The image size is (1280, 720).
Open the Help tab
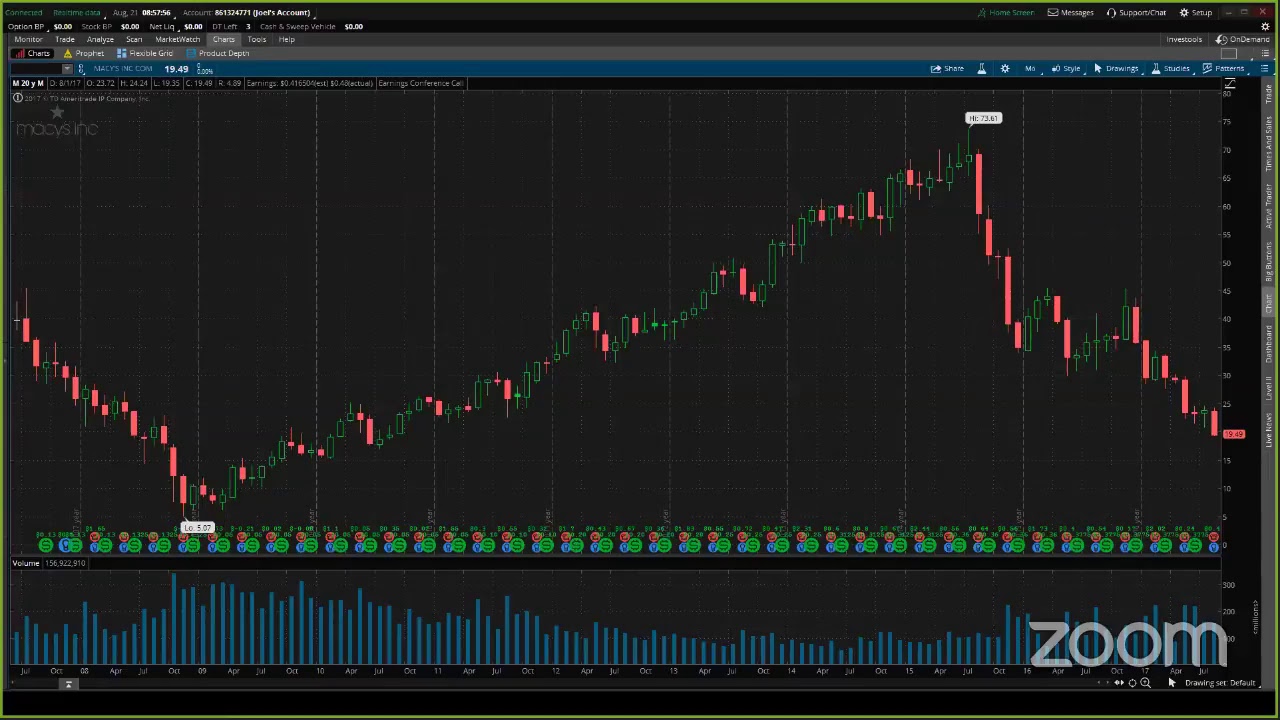287,39
